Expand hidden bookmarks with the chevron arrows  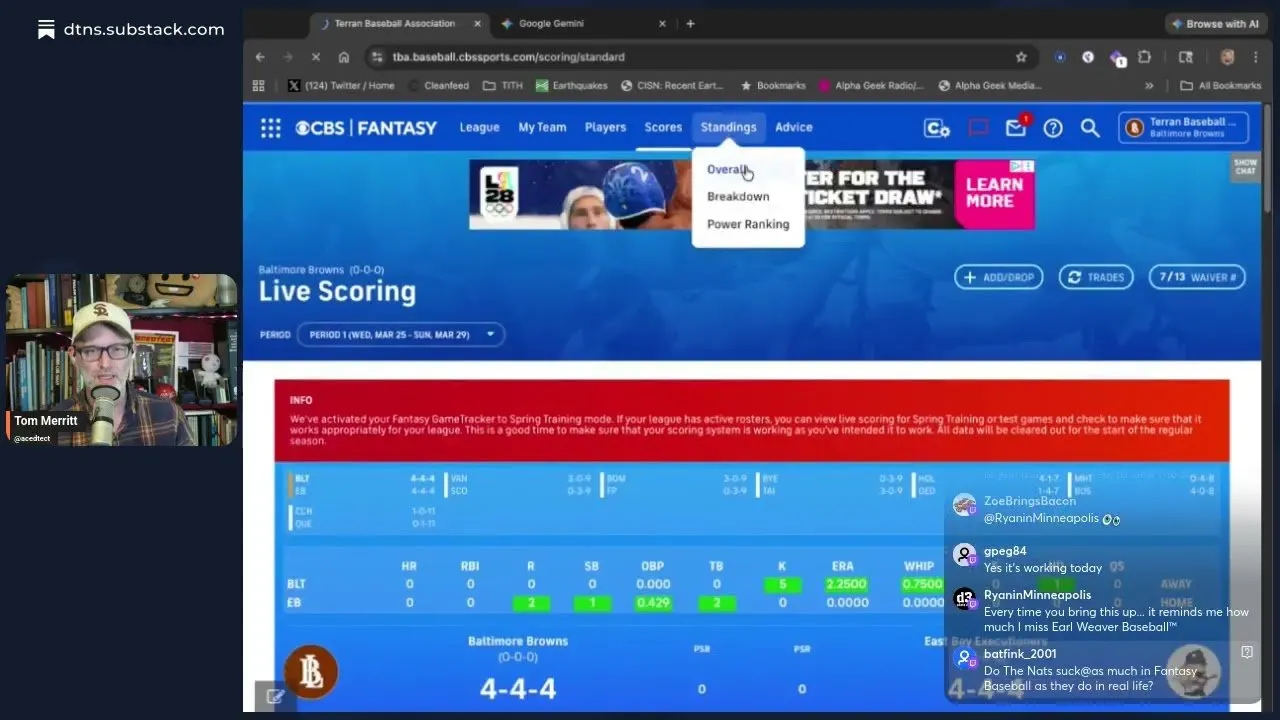[1150, 85]
